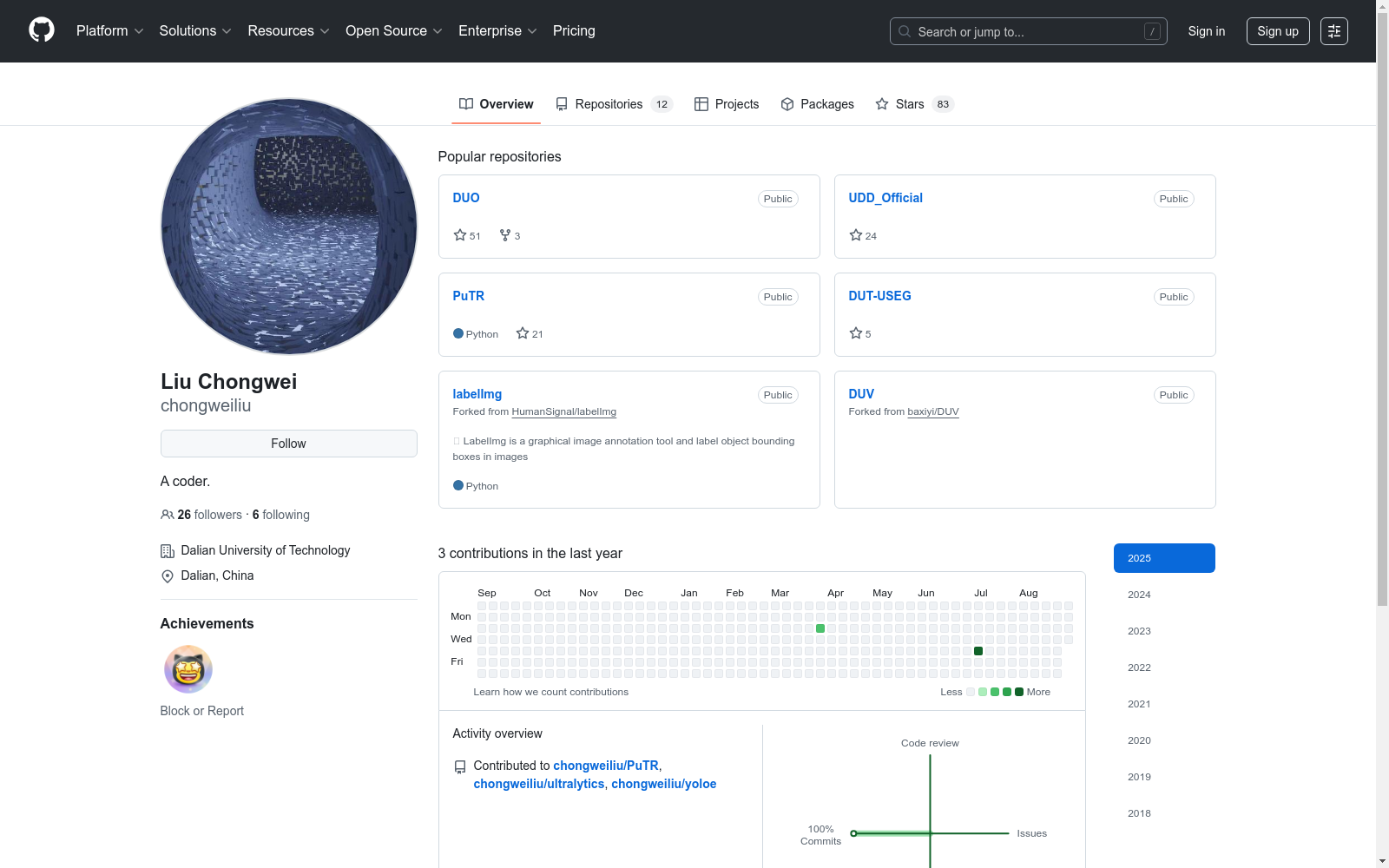
Task: Select the 2024 contribution year
Action: point(1164,595)
